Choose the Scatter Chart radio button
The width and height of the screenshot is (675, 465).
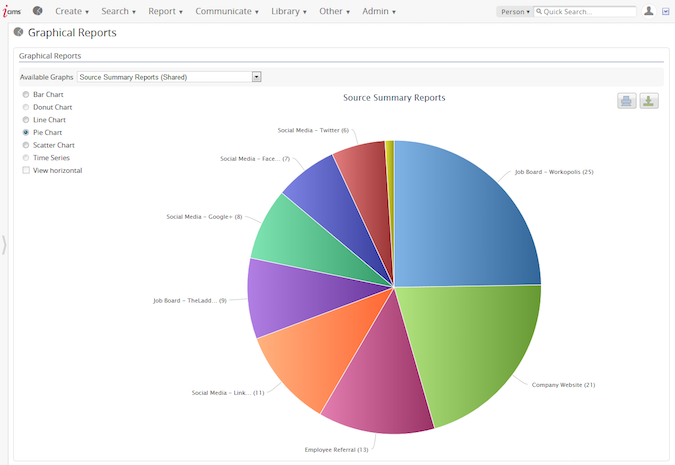pos(26,145)
